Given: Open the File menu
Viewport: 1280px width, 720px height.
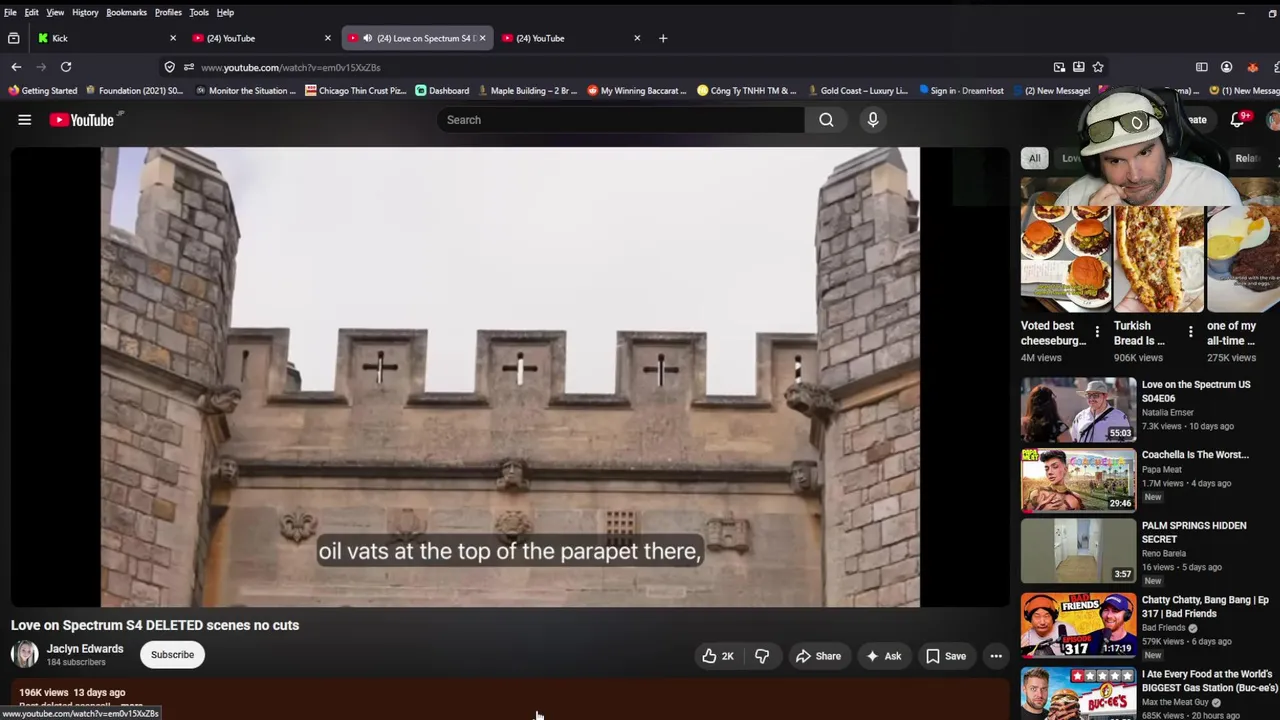Looking at the screenshot, I should (x=10, y=12).
